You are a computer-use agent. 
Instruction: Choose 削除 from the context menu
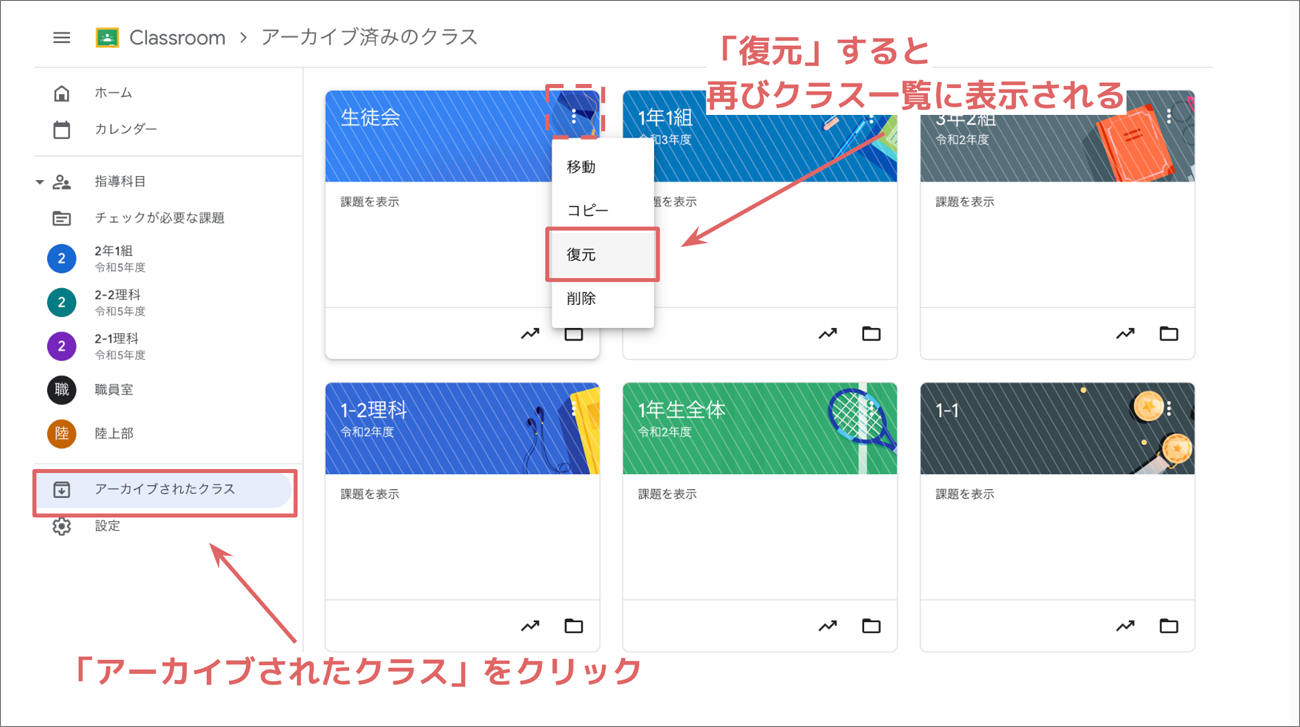click(x=603, y=299)
